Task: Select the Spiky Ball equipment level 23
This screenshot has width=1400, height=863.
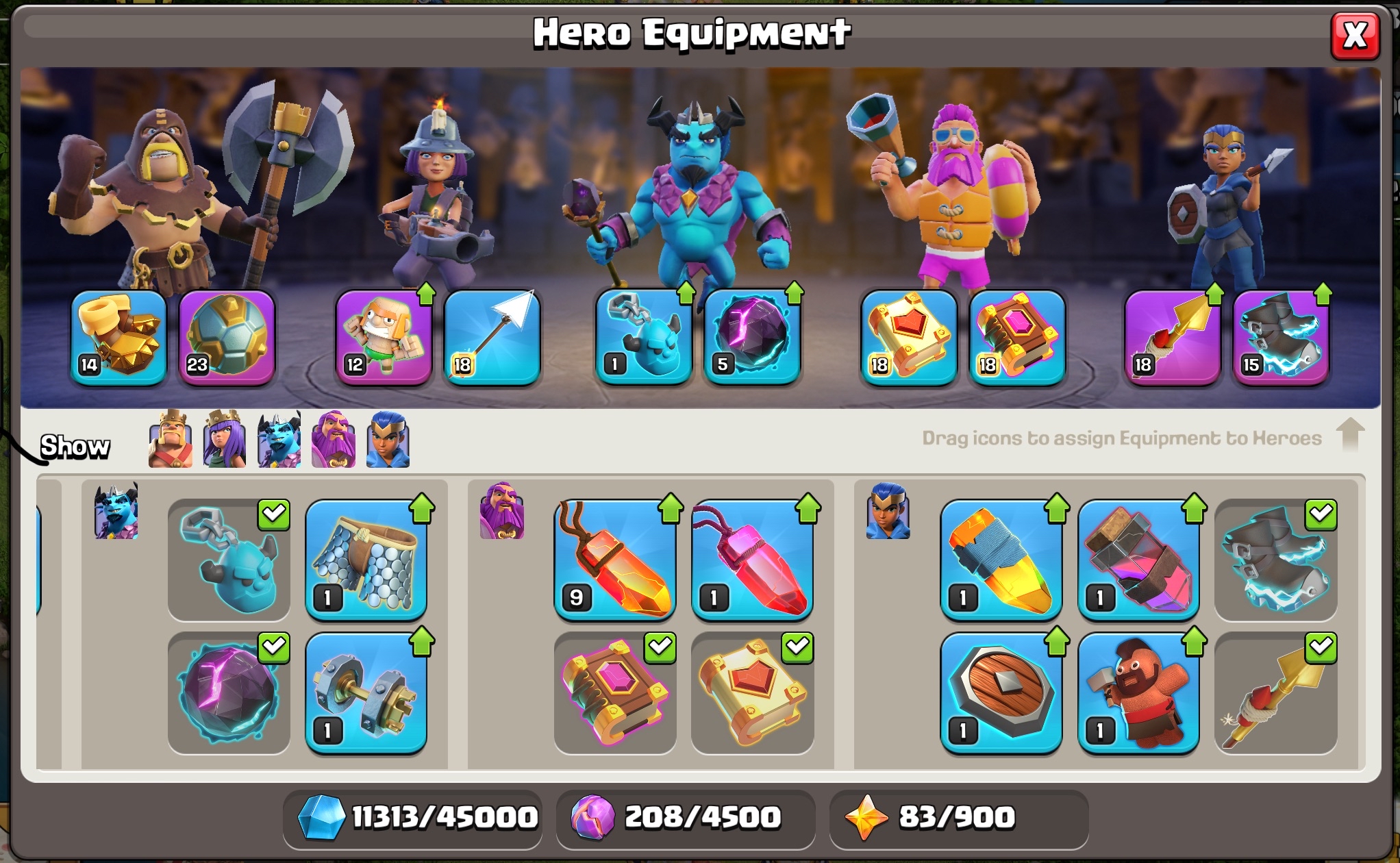Action: pos(227,336)
